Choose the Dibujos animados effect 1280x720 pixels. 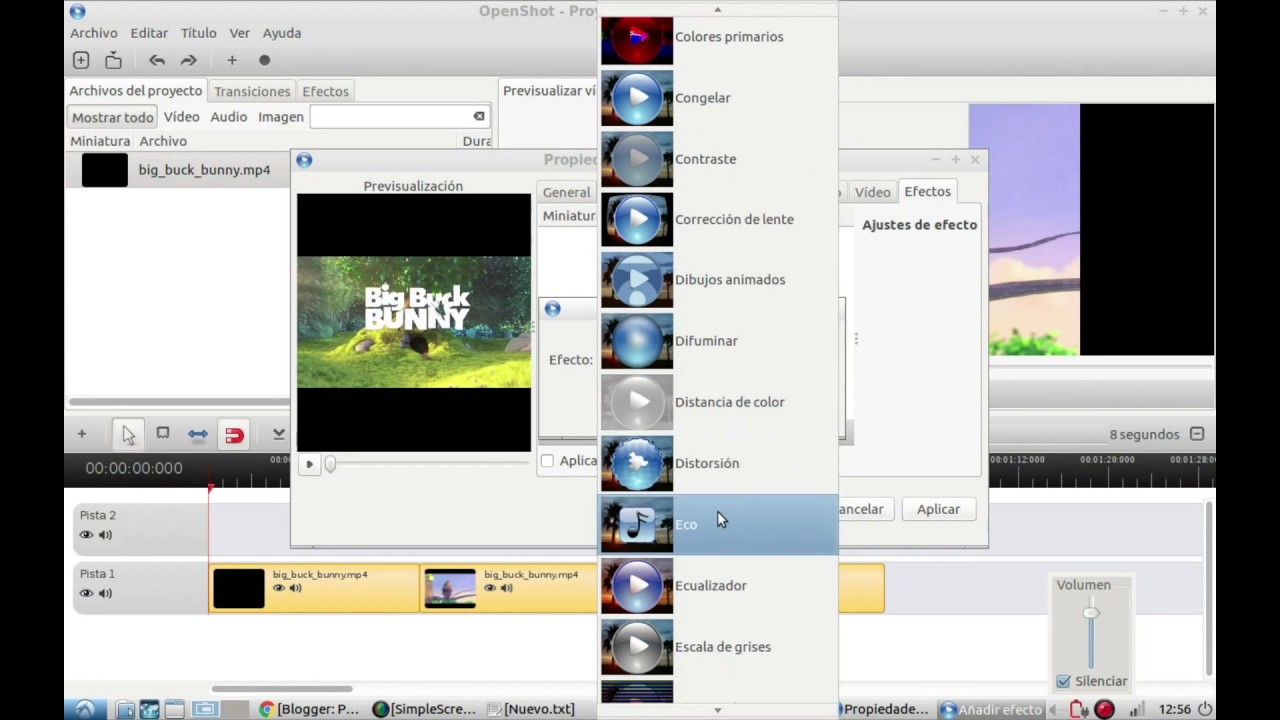click(718, 280)
